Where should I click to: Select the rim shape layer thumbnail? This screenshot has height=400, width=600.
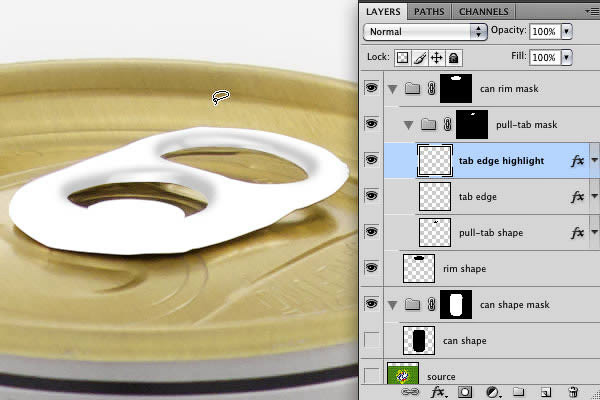point(419,269)
